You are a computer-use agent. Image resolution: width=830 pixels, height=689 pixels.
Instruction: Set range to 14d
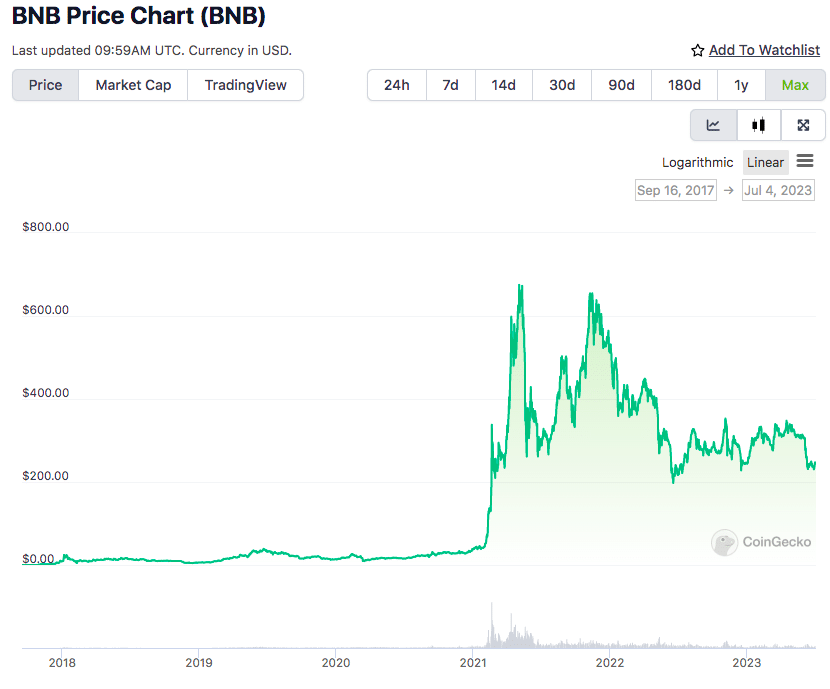(503, 85)
